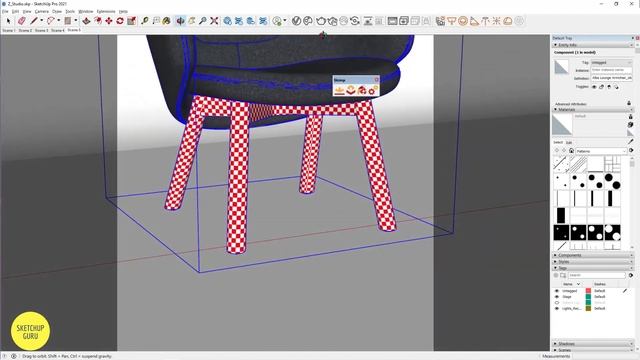Viewport: 640px width, 360px height.
Task: Go to the In Model materials home button
Action: (571, 151)
